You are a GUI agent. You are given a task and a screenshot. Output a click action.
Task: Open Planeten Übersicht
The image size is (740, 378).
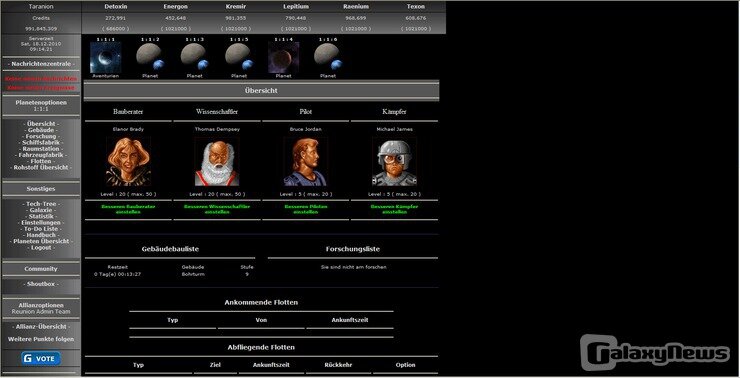(x=41, y=241)
